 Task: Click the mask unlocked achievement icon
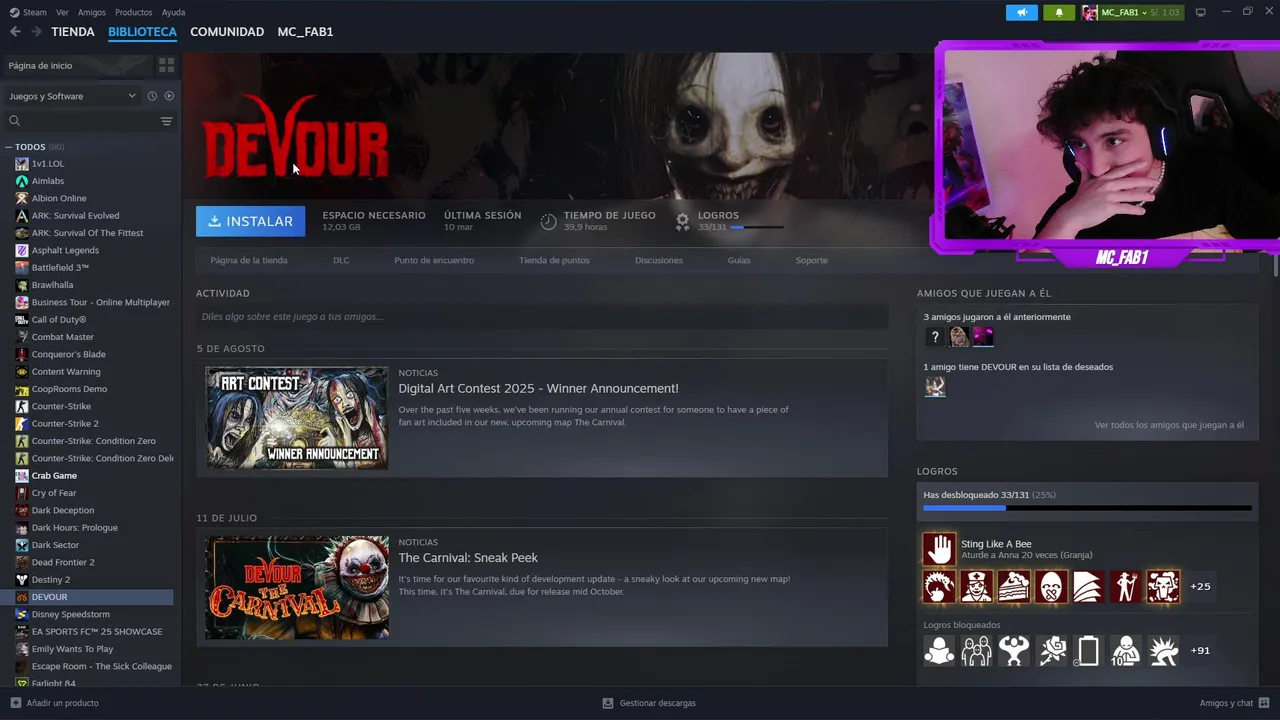pyautogui.click(x=1051, y=586)
